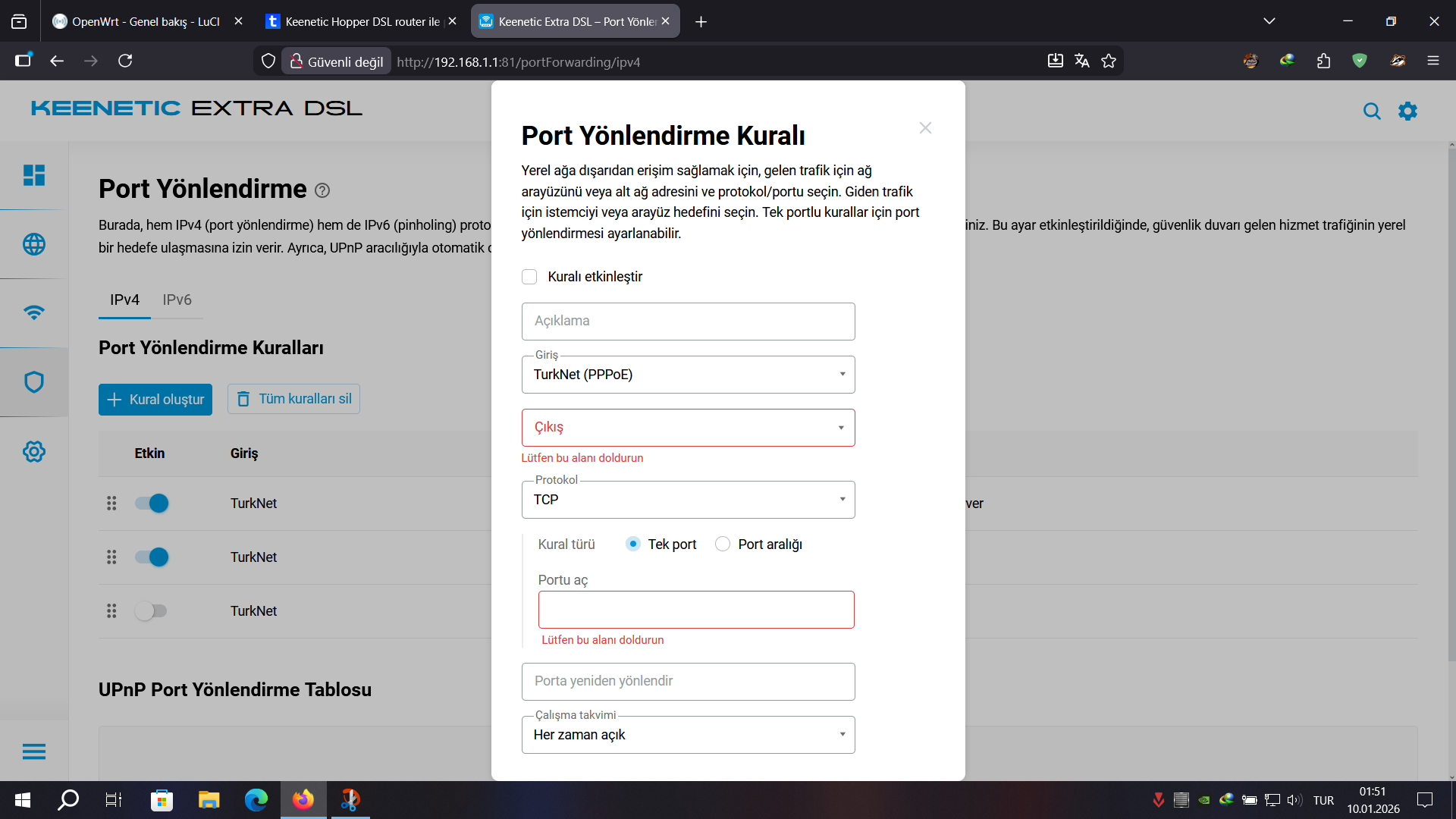Select the Port aralığı radio button

pyautogui.click(x=723, y=544)
